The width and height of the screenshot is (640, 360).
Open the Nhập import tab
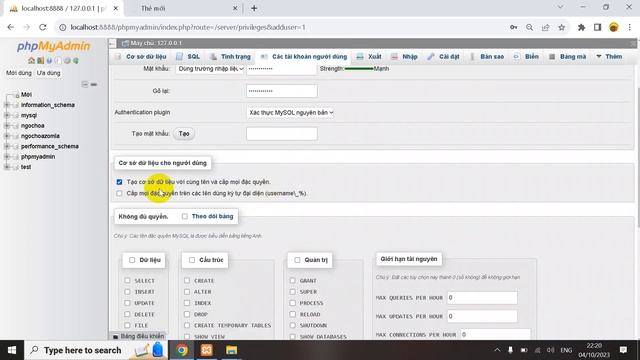(x=404, y=56)
